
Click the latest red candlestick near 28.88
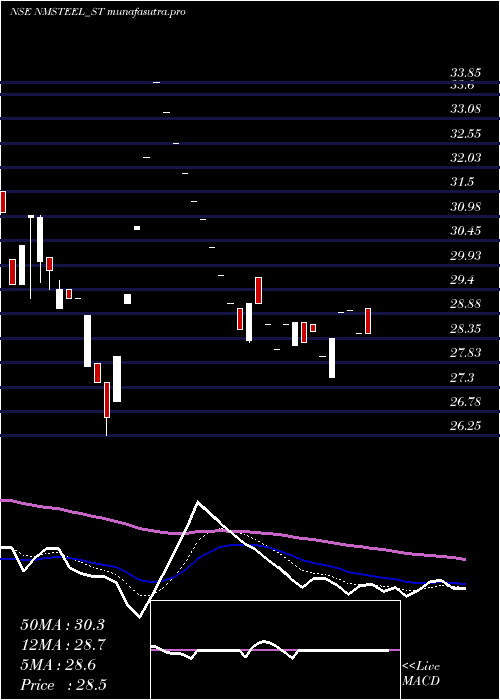pos(368,321)
